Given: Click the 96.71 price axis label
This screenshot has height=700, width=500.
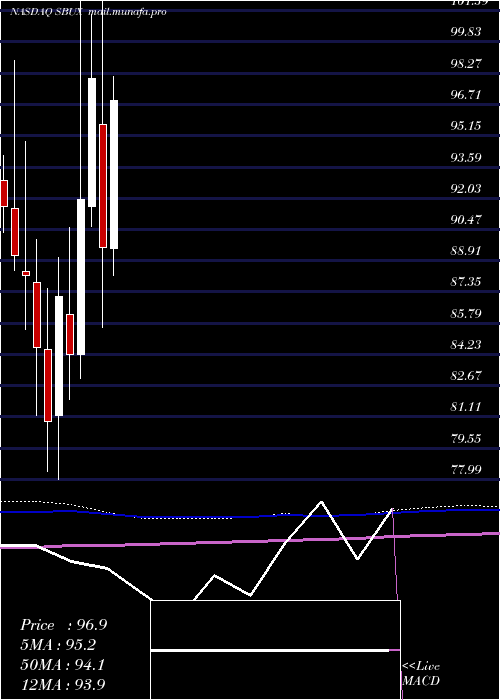Looking at the screenshot, I should [466, 95].
